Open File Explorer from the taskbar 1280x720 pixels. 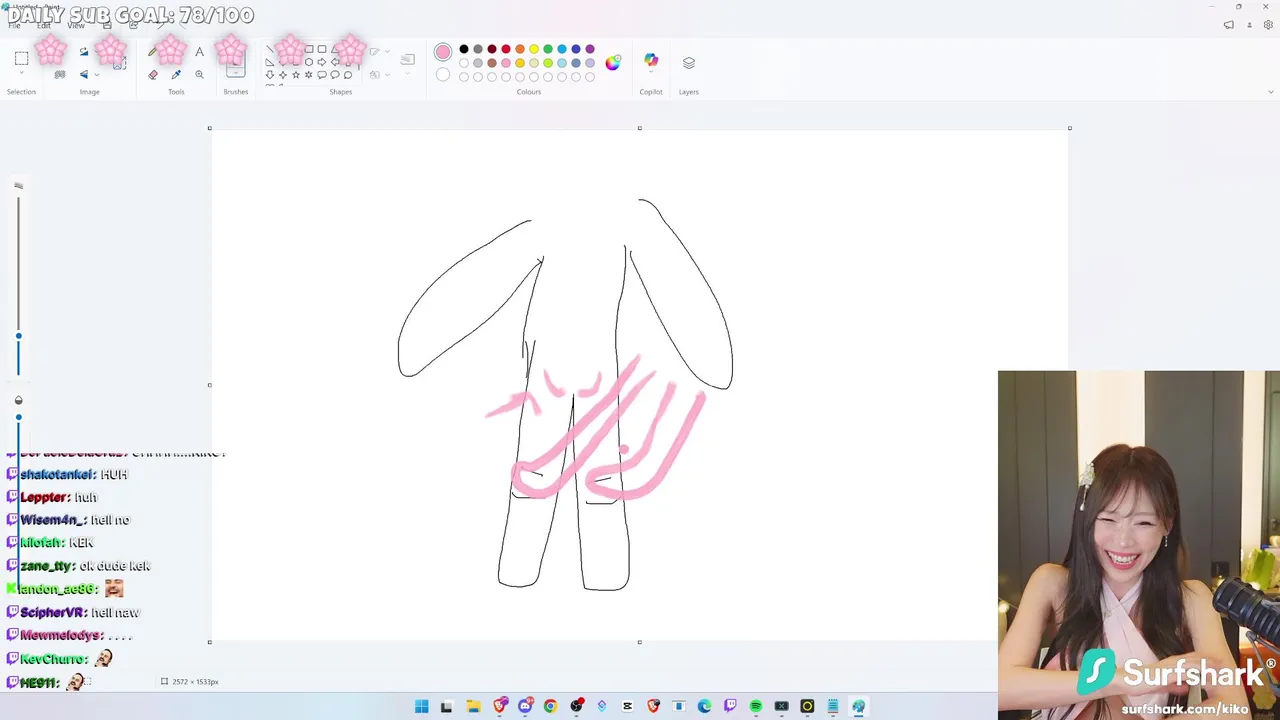point(474,706)
